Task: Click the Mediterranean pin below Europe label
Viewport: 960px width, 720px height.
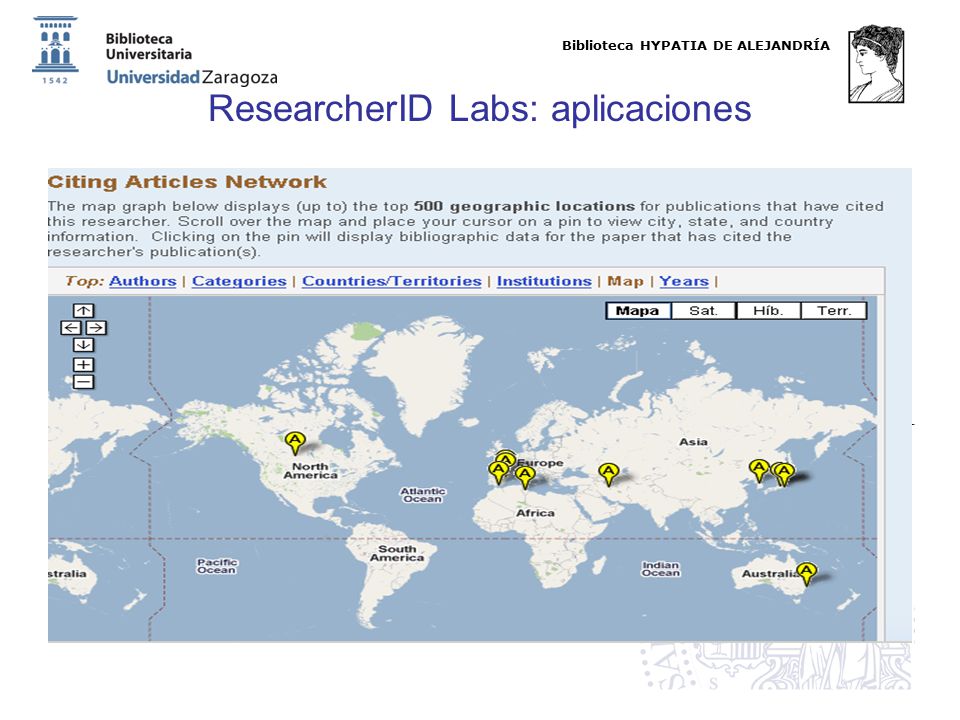Action: point(525,476)
